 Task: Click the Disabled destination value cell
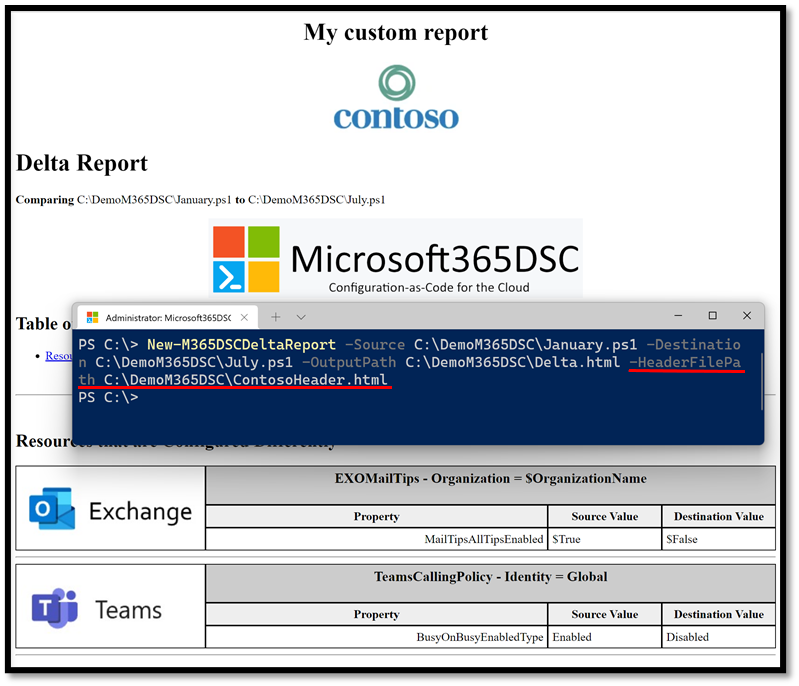[718, 637]
